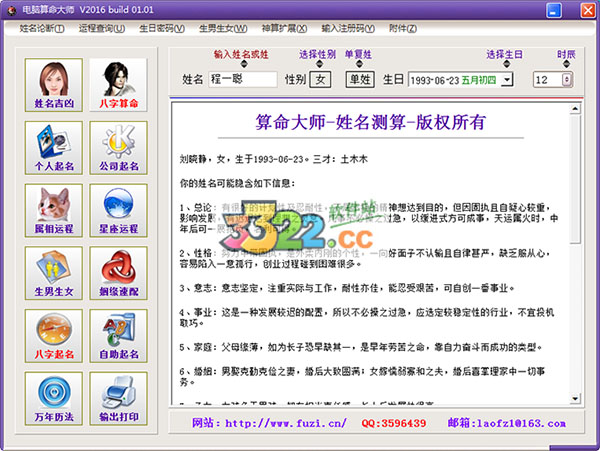Open the 生男生女(W) menu

point(223,28)
